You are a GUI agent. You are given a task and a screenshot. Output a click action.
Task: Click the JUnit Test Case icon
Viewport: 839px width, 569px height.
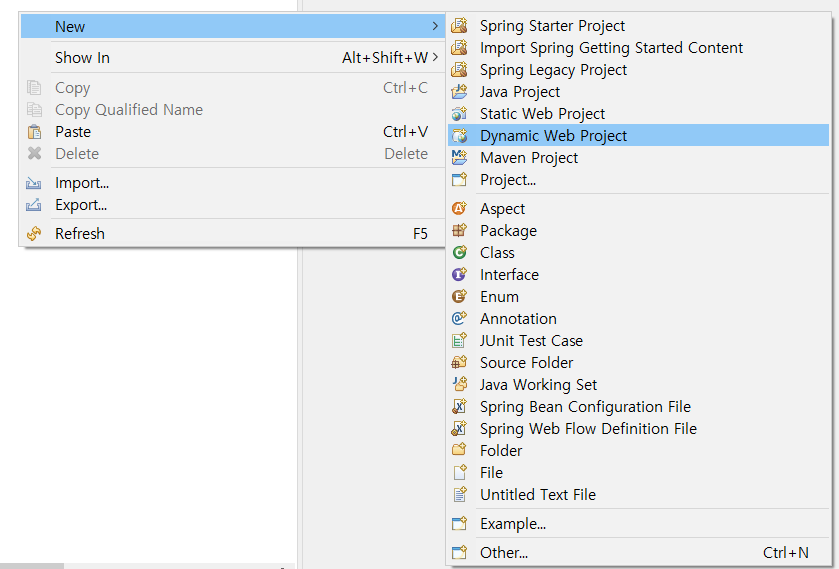pos(459,340)
